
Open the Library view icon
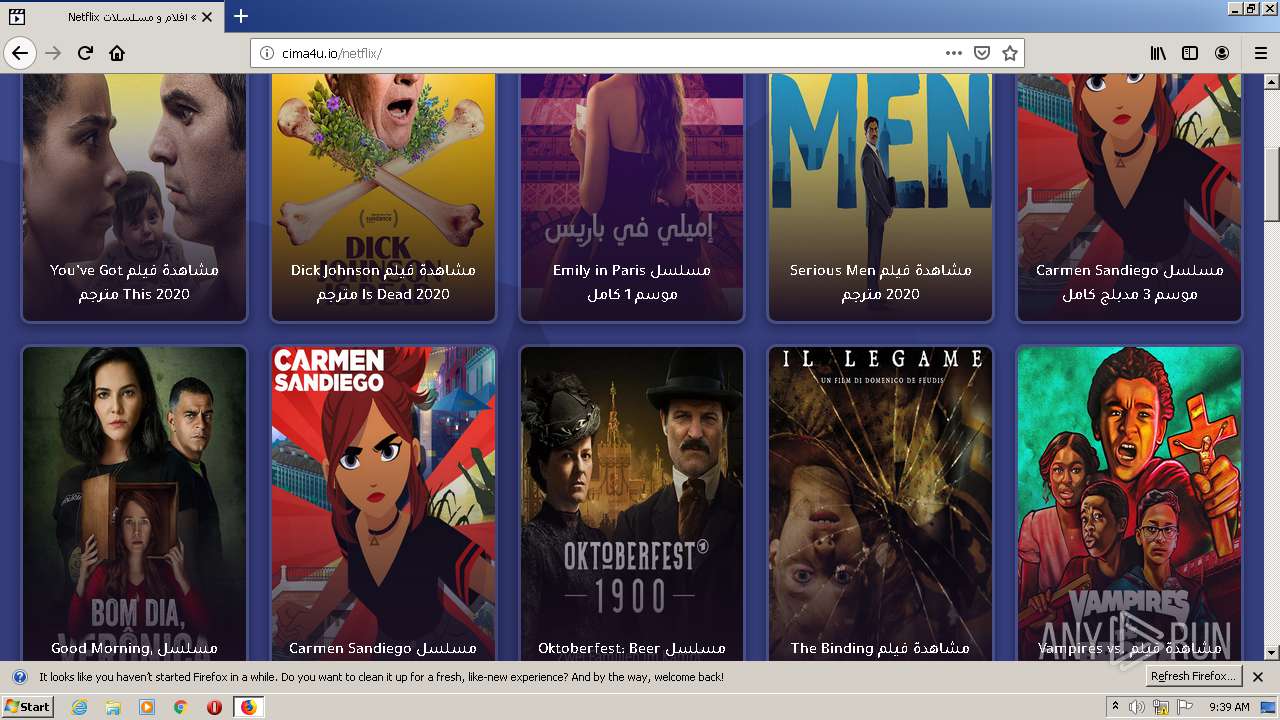click(1158, 53)
